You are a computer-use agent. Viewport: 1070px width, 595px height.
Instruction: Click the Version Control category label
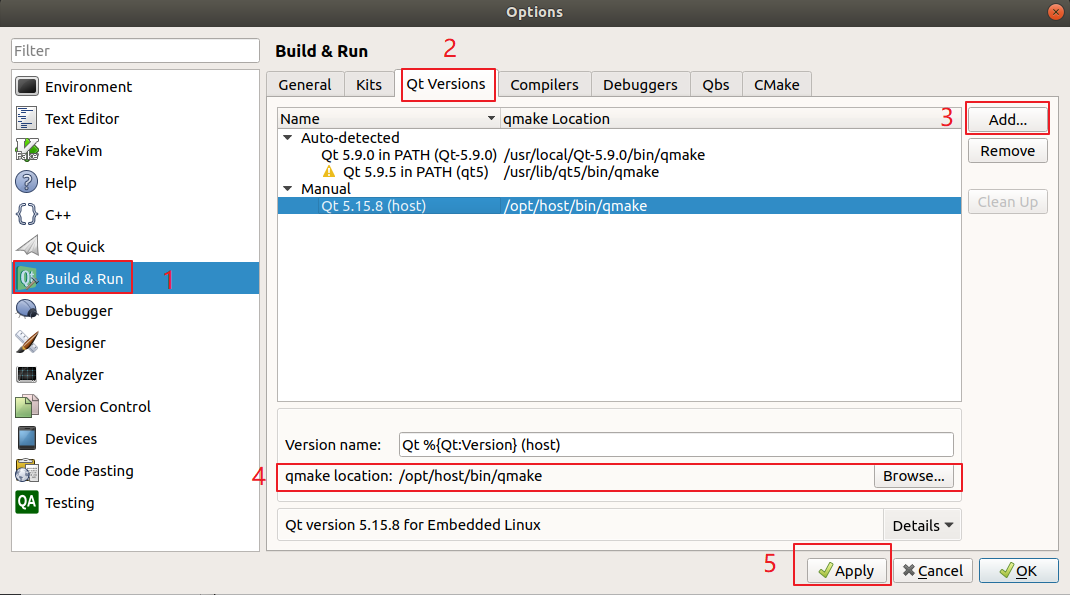(x=98, y=407)
